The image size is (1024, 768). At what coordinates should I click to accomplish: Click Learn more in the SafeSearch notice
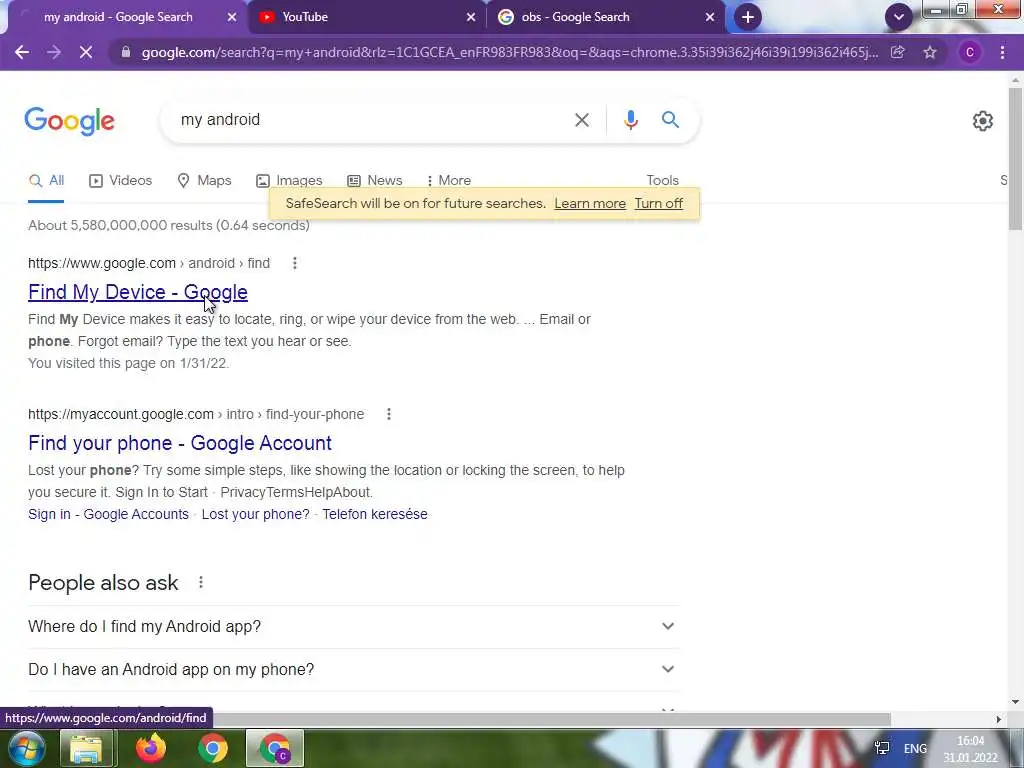coord(590,203)
